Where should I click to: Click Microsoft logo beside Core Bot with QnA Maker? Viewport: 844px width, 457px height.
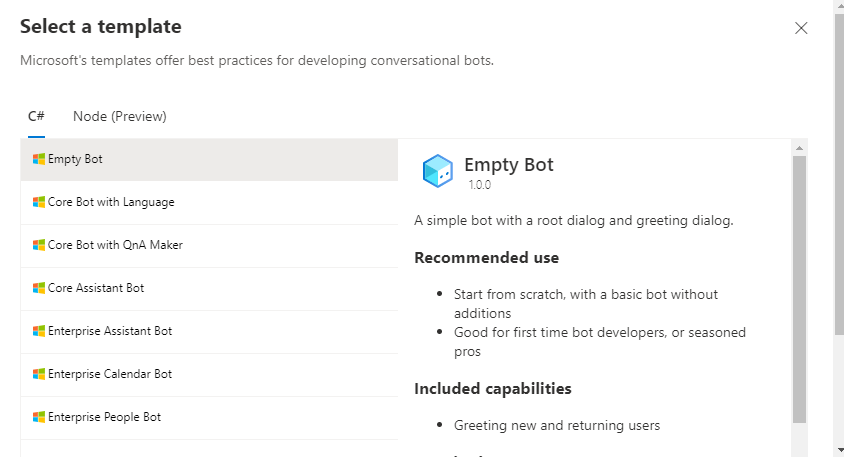[39, 245]
